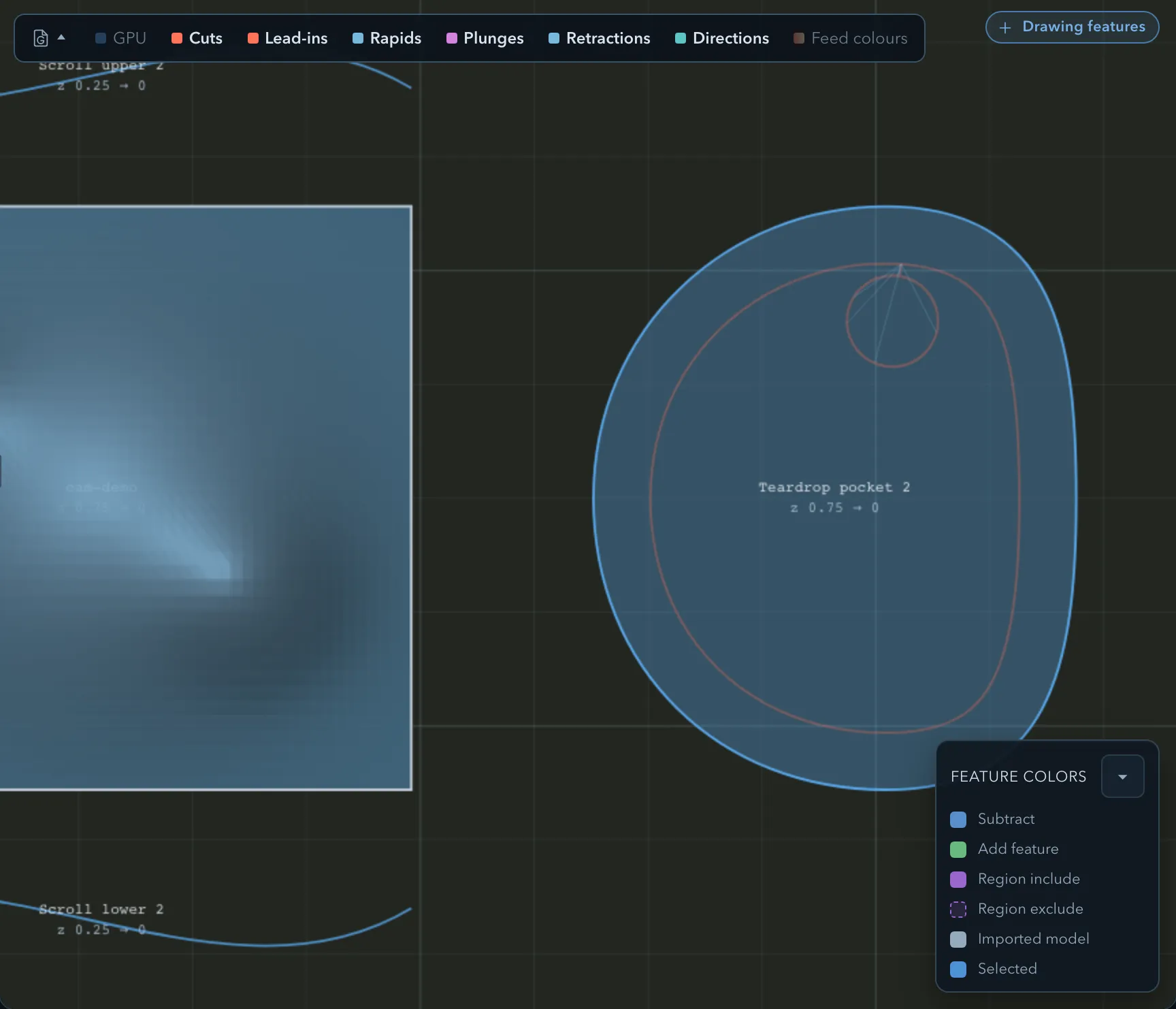Click the Add feature green swatch
Screen dimensions: 1176x1009
pos(958,849)
